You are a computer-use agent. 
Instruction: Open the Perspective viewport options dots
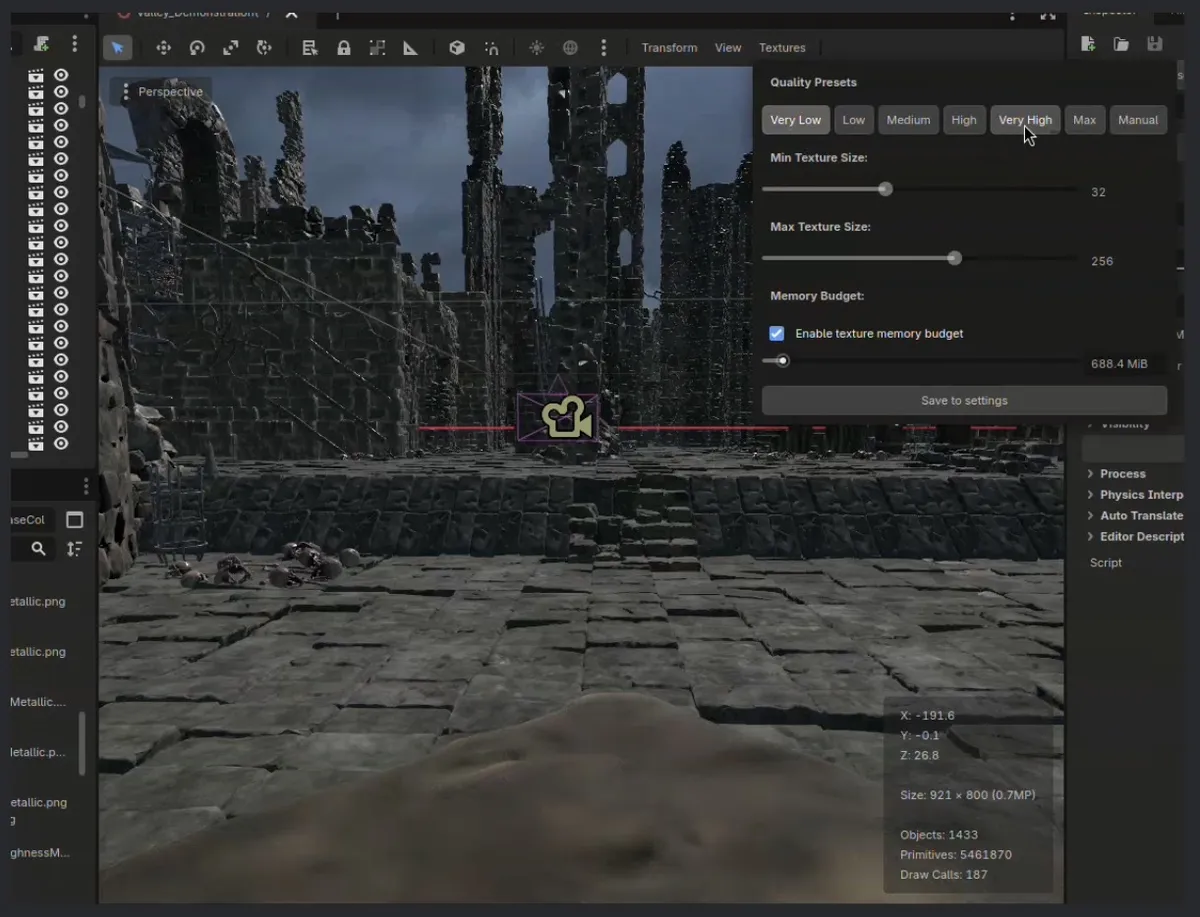click(x=125, y=91)
